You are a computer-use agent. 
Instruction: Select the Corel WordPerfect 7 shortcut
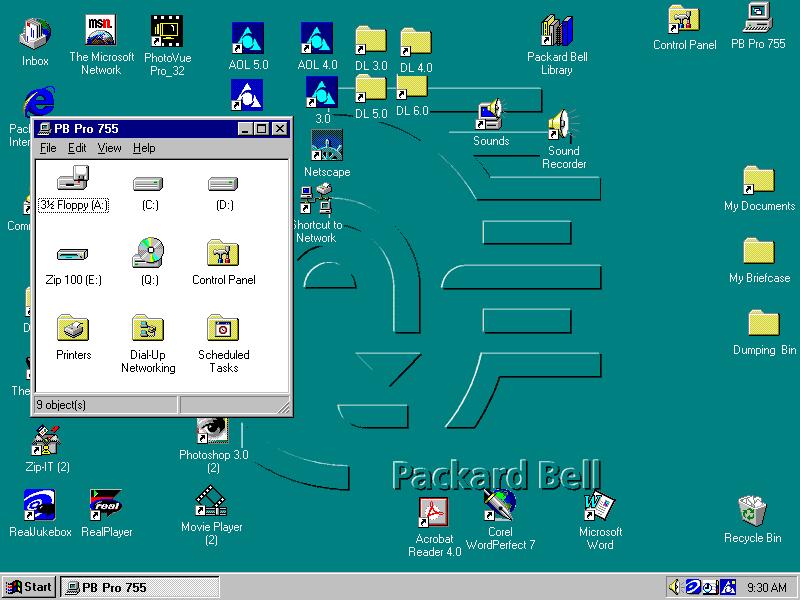pos(500,505)
